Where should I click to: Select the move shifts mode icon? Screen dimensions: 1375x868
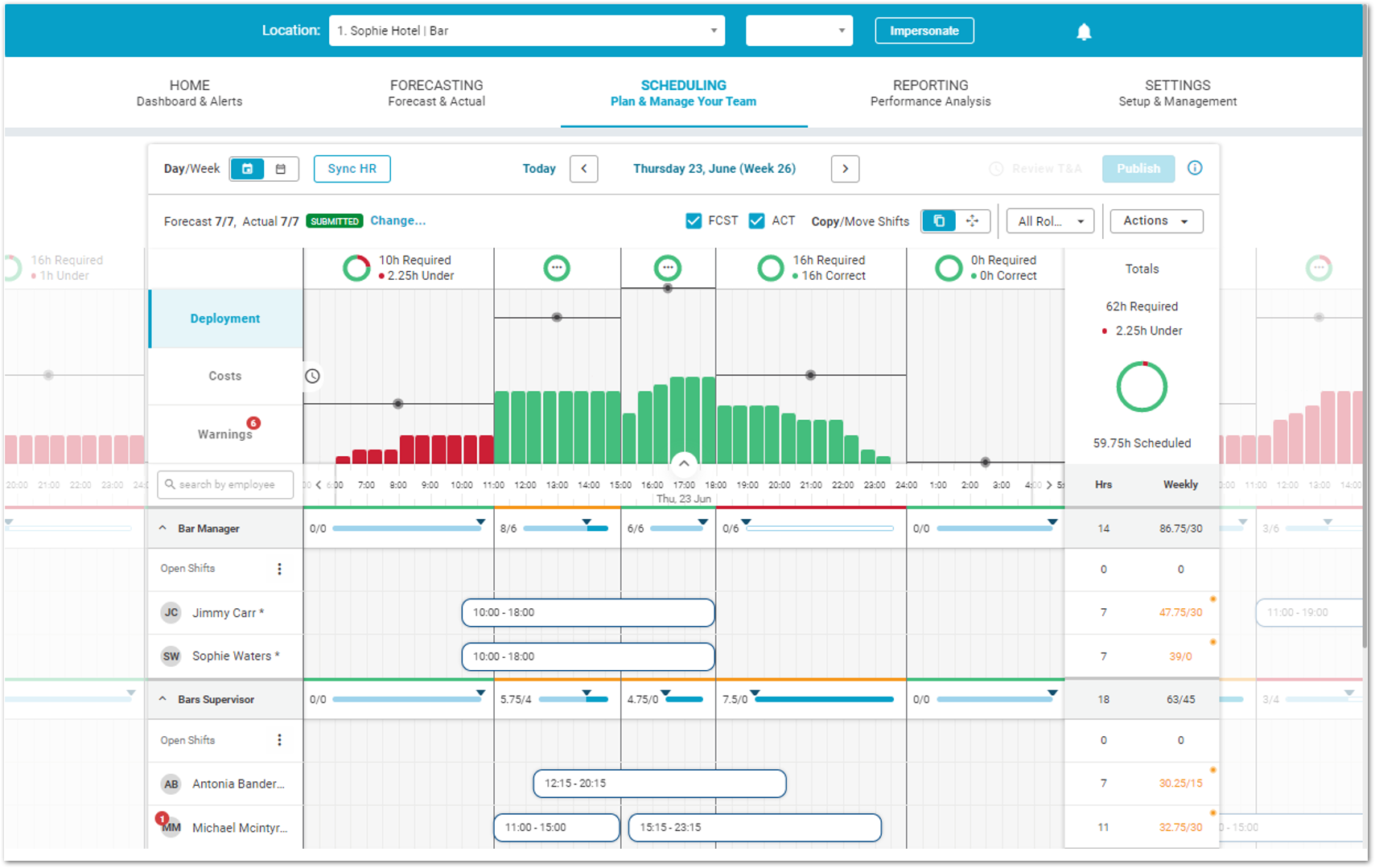click(973, 221)
